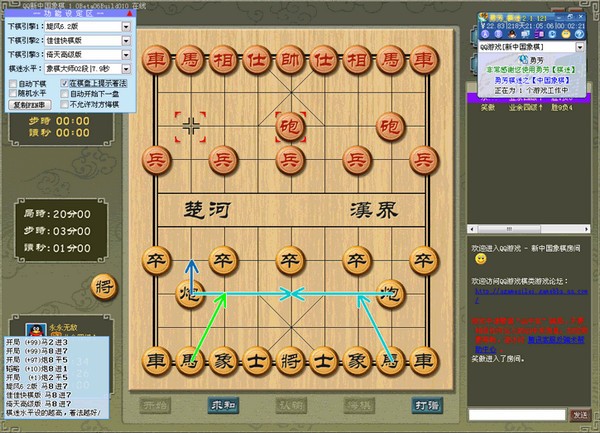Uncheck the 在棋盘上提示着法 checkbox
This screenshot has height=433, width=600.
[x=64, y=83]
